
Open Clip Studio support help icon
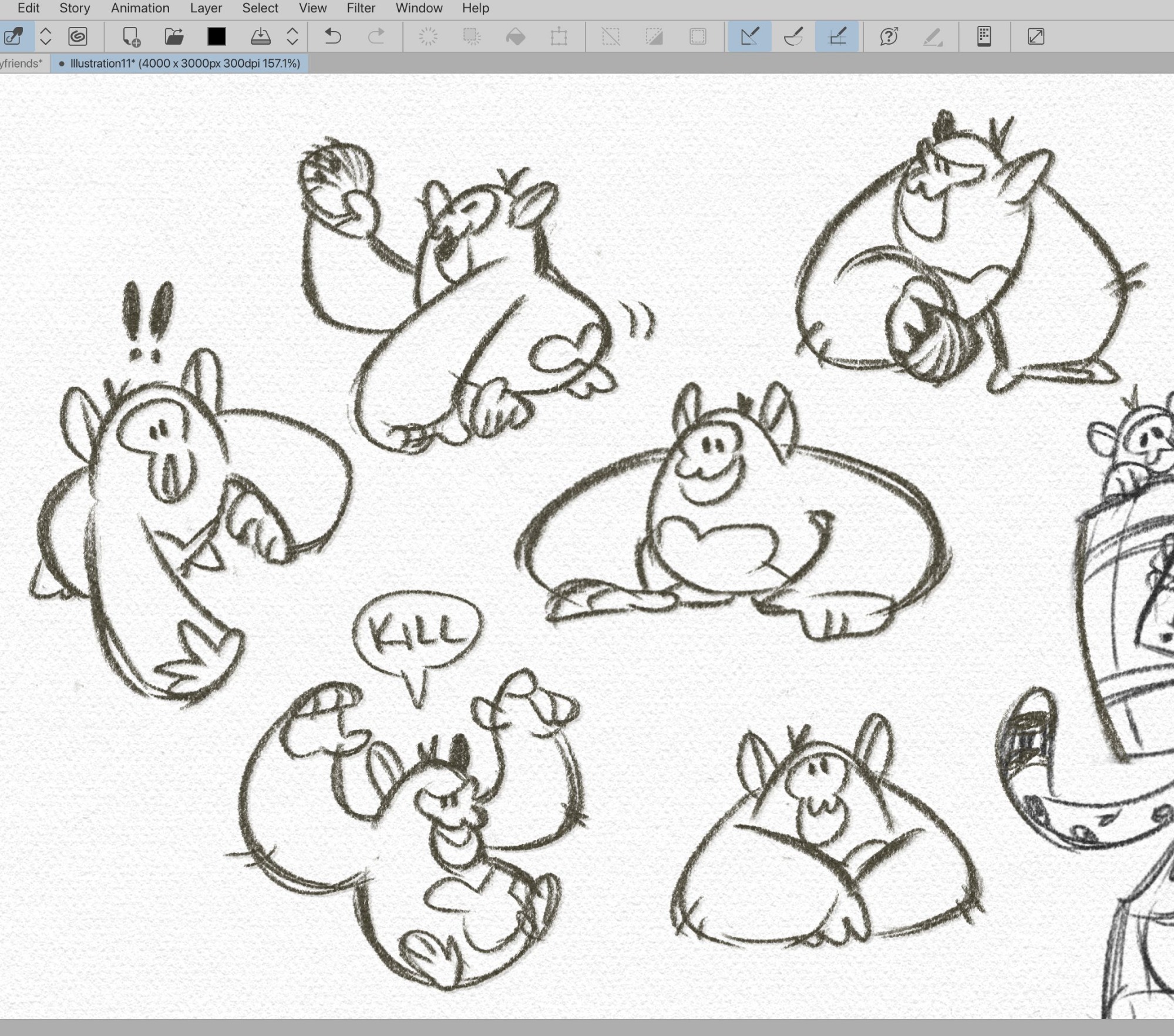coord(889,36)
